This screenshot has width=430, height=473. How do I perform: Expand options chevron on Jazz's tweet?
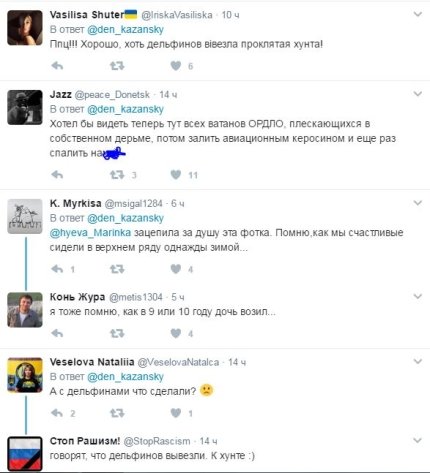418,94
